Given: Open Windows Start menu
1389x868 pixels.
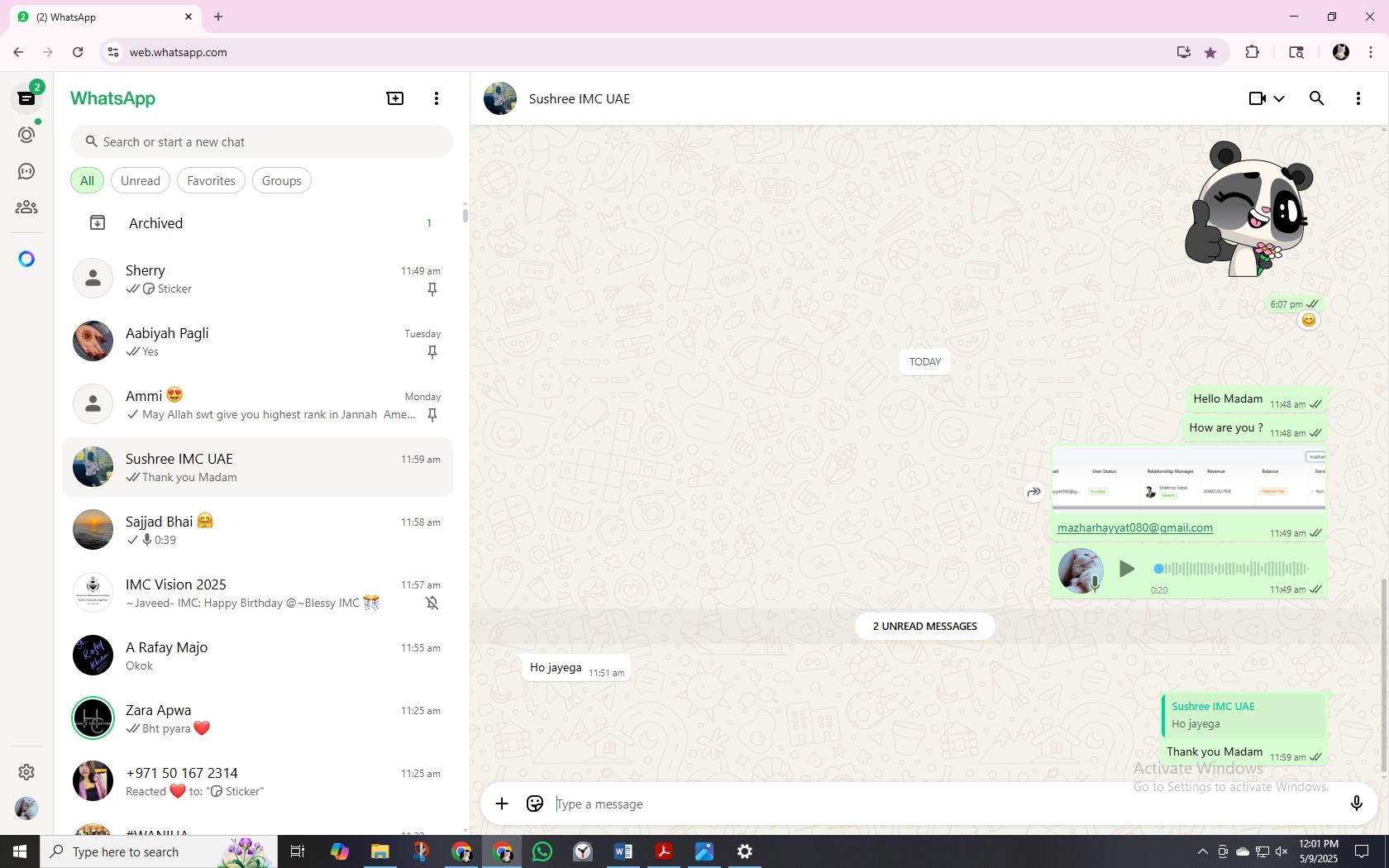Looking at the screenshot, I should [x=20, y=851].
